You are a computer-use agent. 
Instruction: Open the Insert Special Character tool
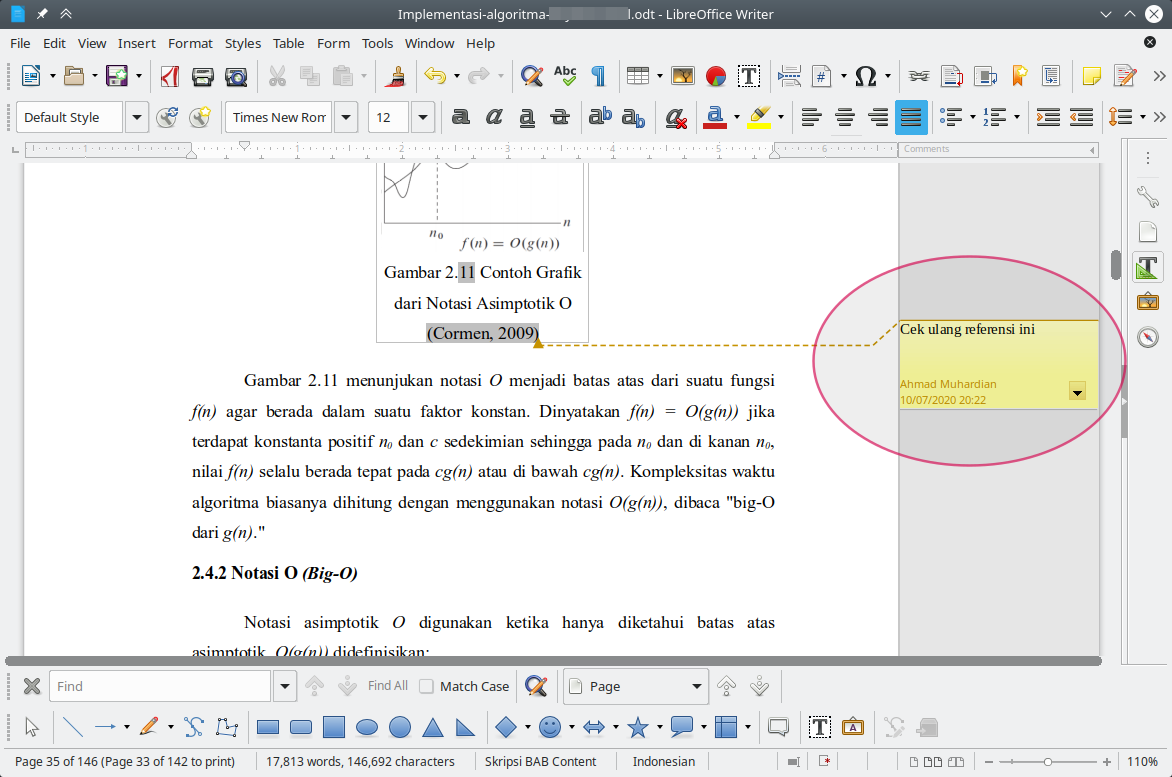(866, 76)
